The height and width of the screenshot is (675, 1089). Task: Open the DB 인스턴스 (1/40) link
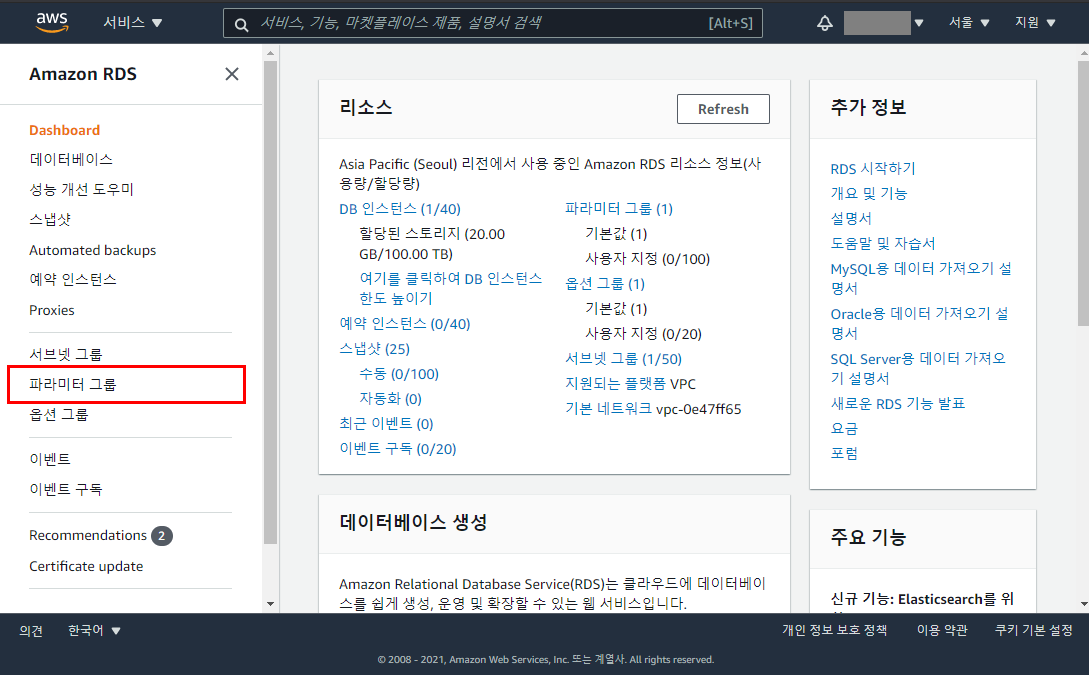(x=400, y=209)
